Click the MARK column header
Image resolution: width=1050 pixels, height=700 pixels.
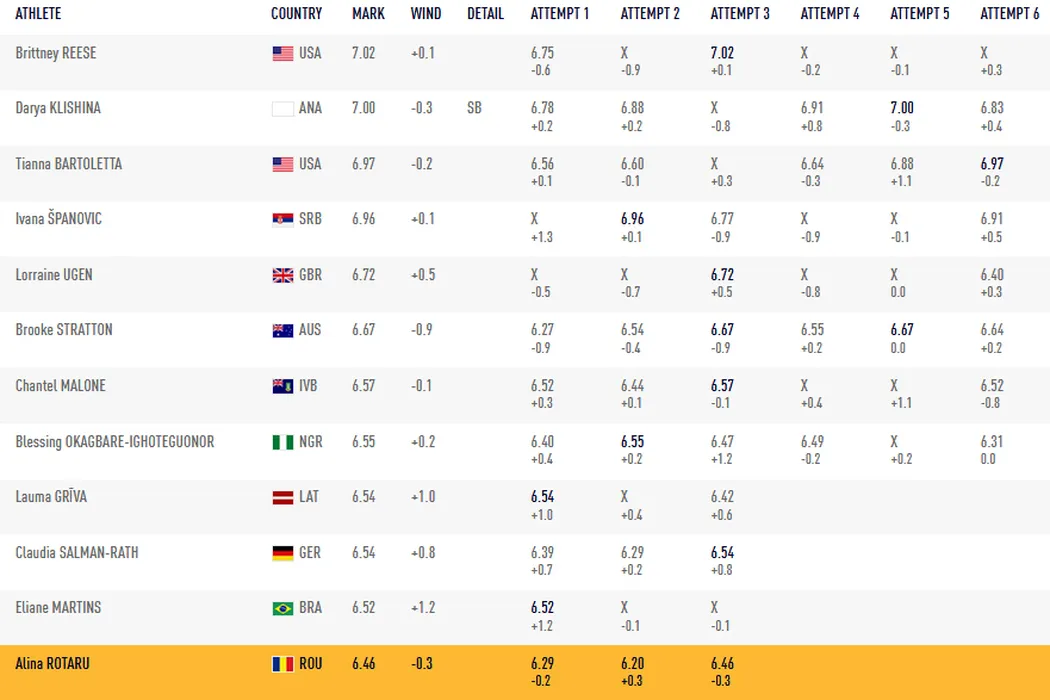(x=368, y=14)
